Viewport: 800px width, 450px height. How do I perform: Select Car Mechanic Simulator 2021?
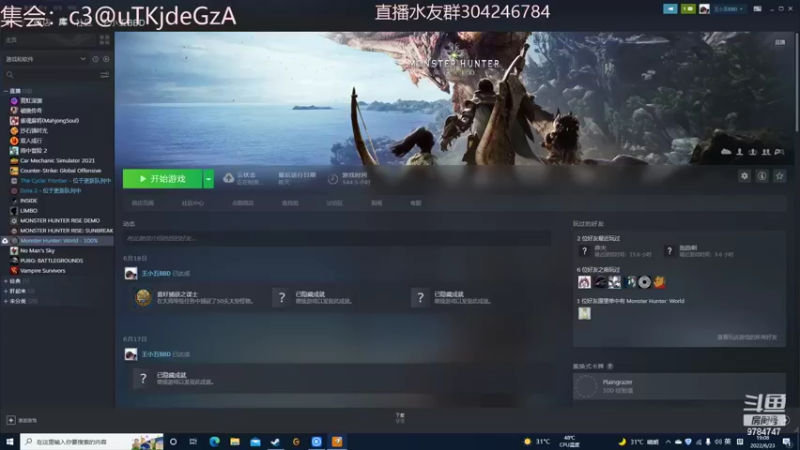[57, 161]
